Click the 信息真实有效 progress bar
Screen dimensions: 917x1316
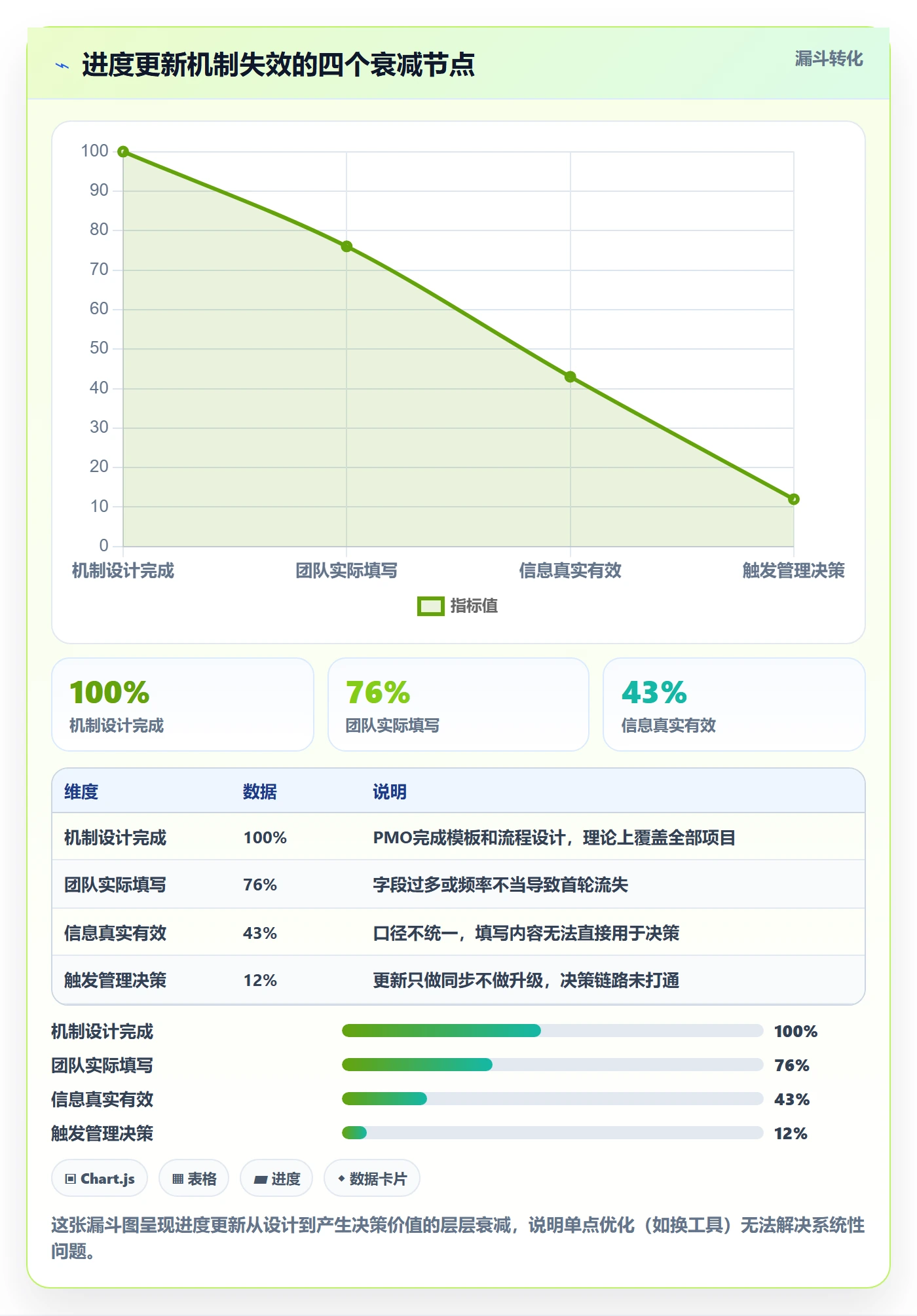553,1099
